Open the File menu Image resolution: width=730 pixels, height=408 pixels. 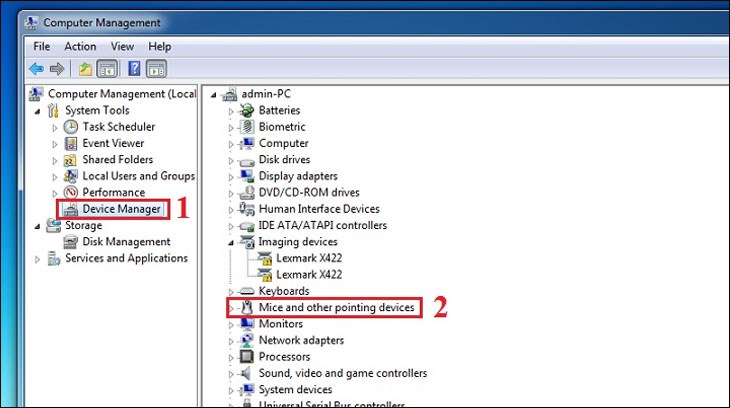pos(41,46)
